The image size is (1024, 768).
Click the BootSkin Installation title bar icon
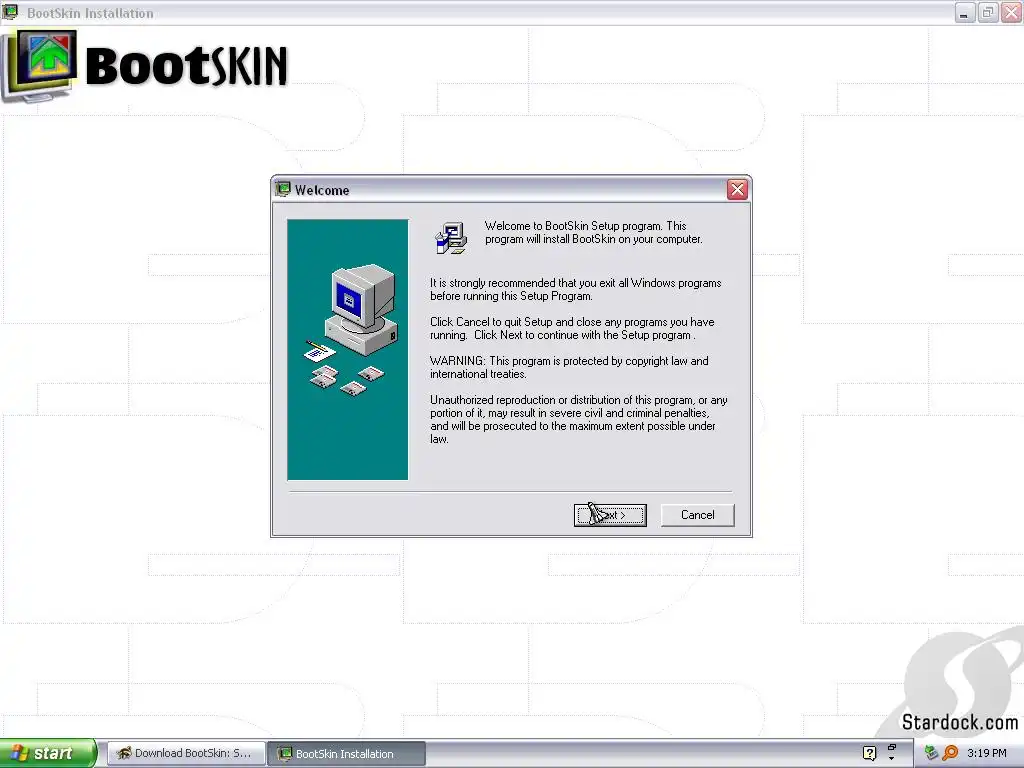[10, 12]
